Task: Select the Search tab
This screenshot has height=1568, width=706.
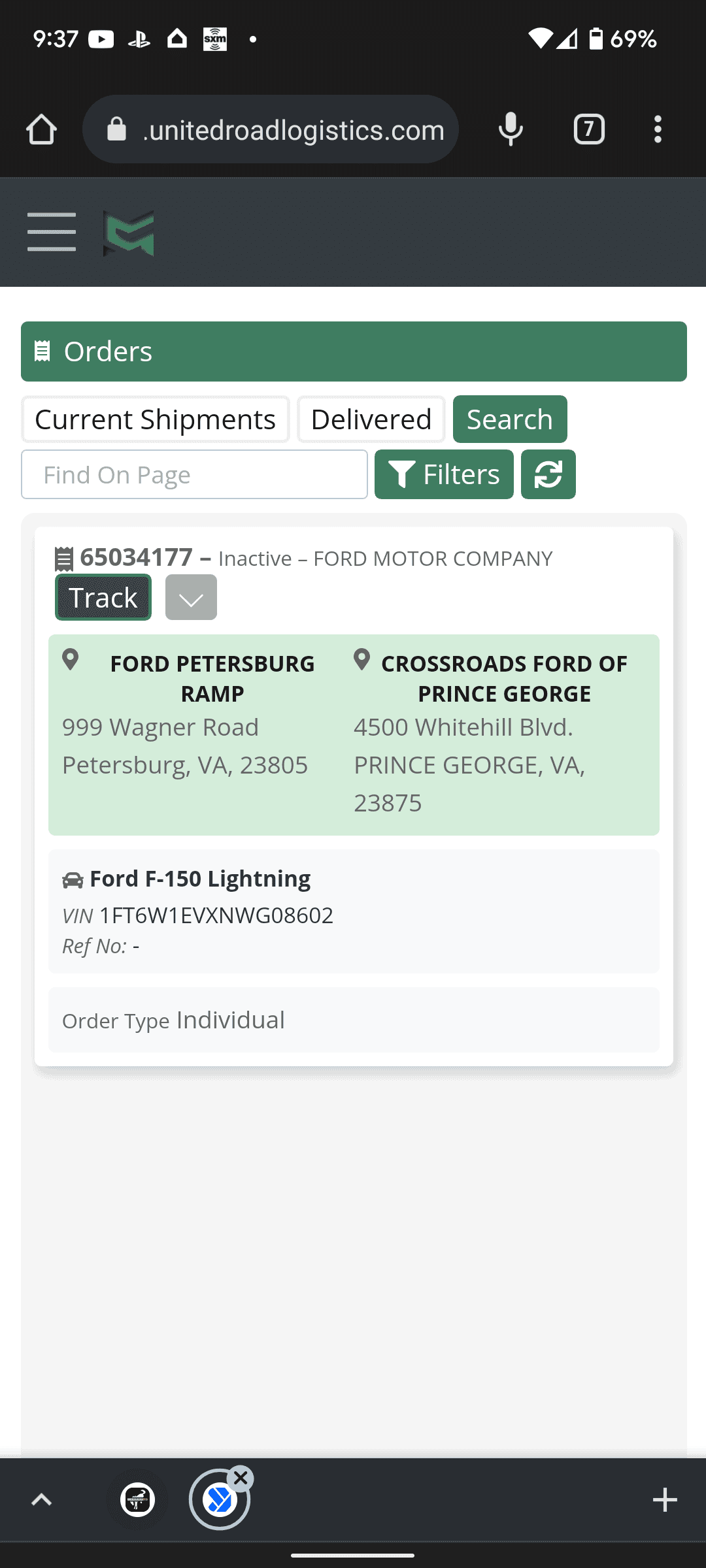Action: click(510, 419)
